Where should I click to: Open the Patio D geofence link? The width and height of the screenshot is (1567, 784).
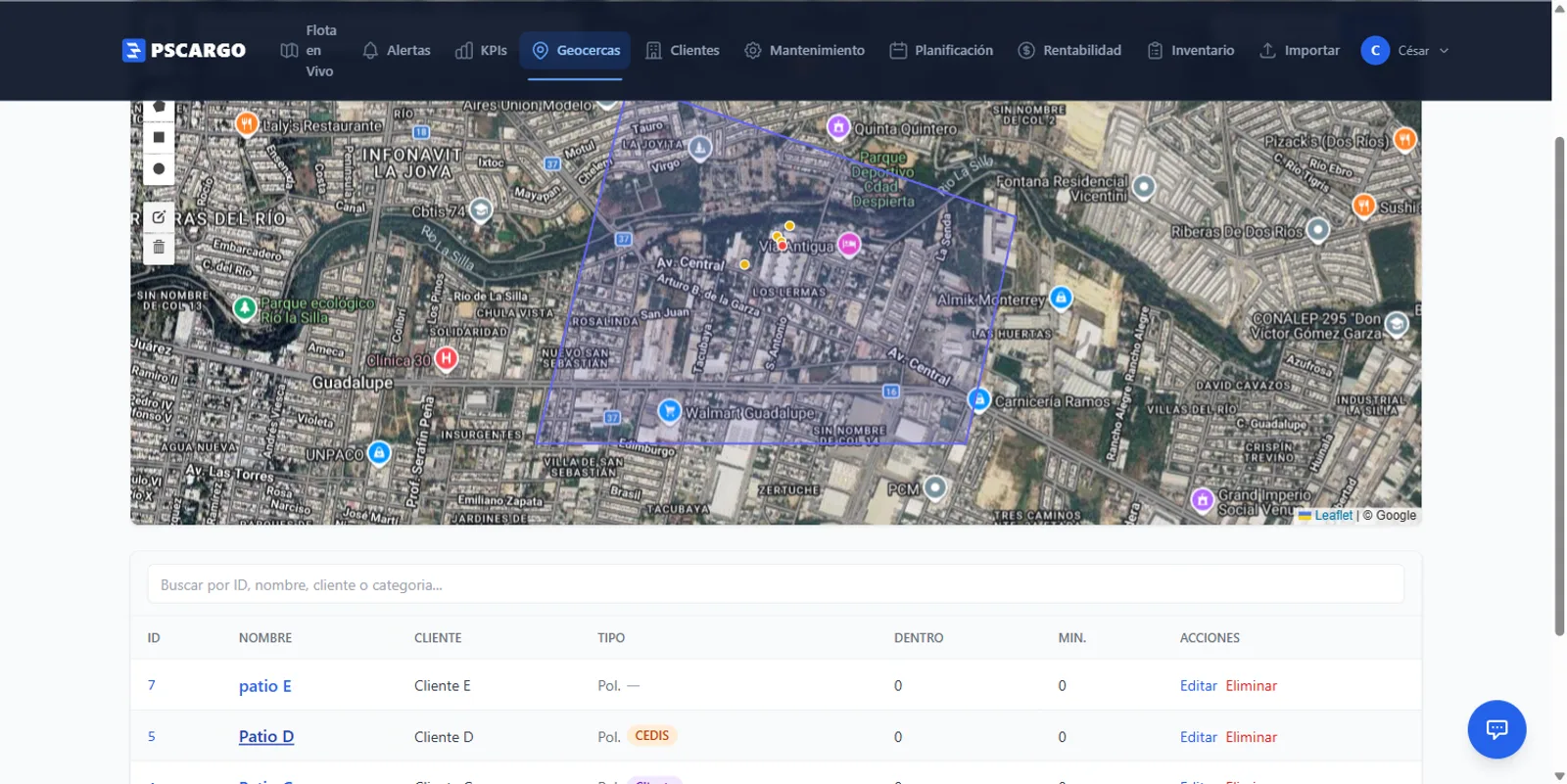[266, 737]
